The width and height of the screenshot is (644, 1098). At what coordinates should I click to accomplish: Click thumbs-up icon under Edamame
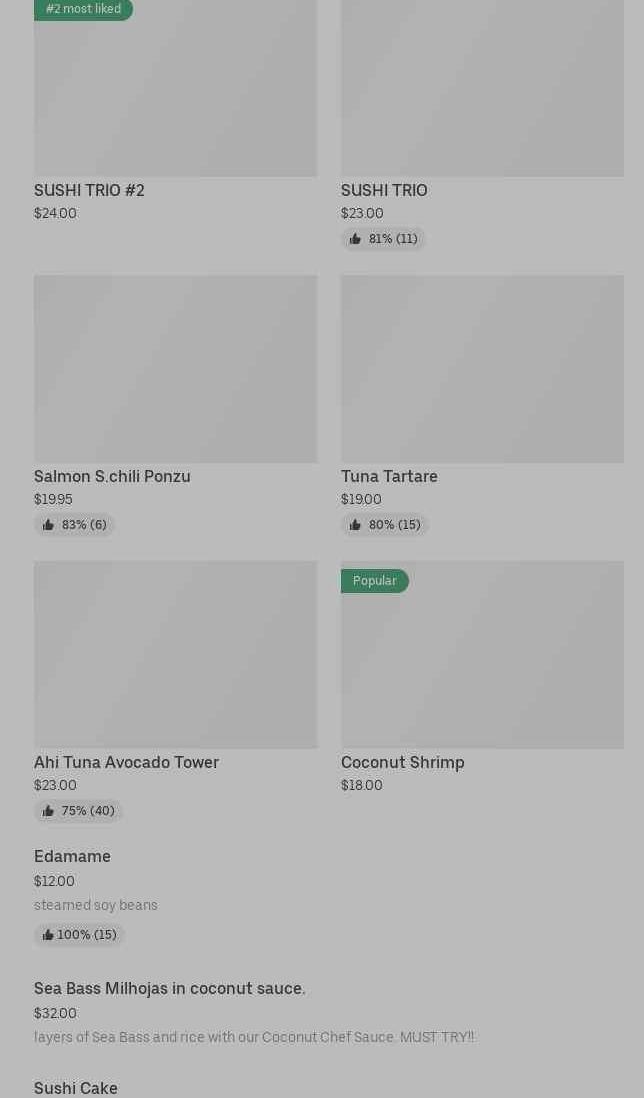tap(48, 935)
